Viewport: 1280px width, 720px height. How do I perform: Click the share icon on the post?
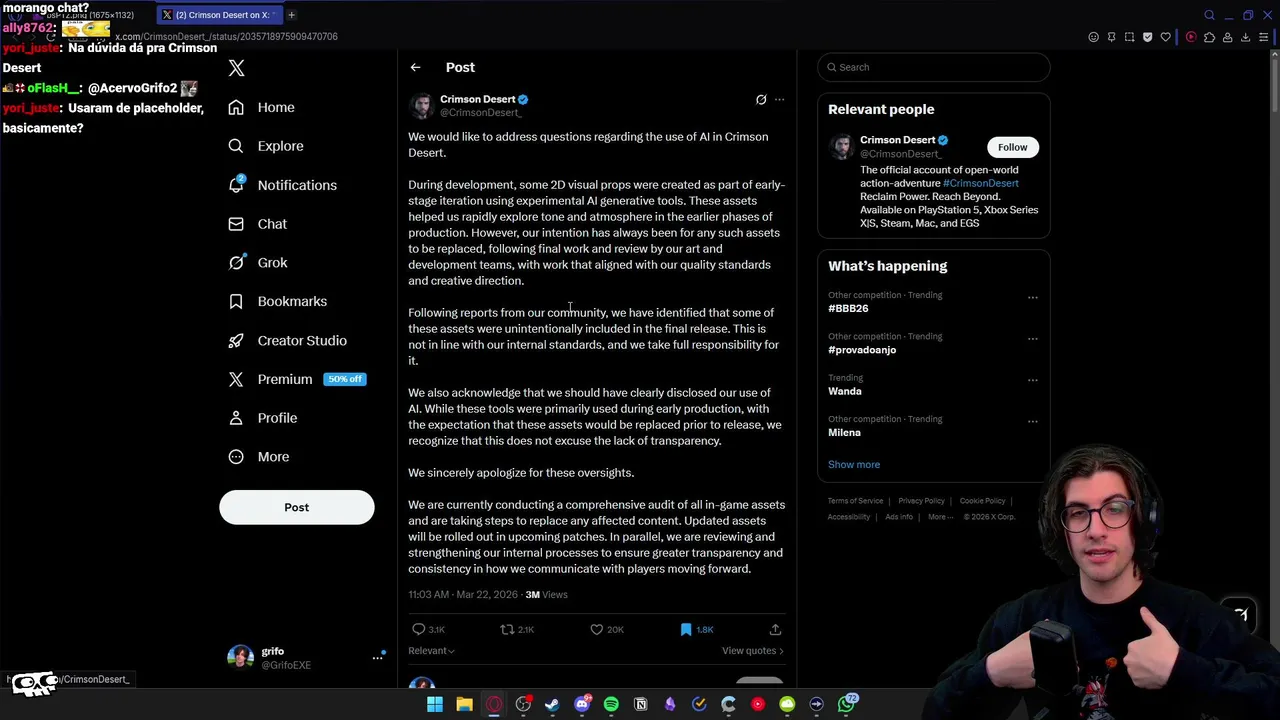(x=775, y=629)
